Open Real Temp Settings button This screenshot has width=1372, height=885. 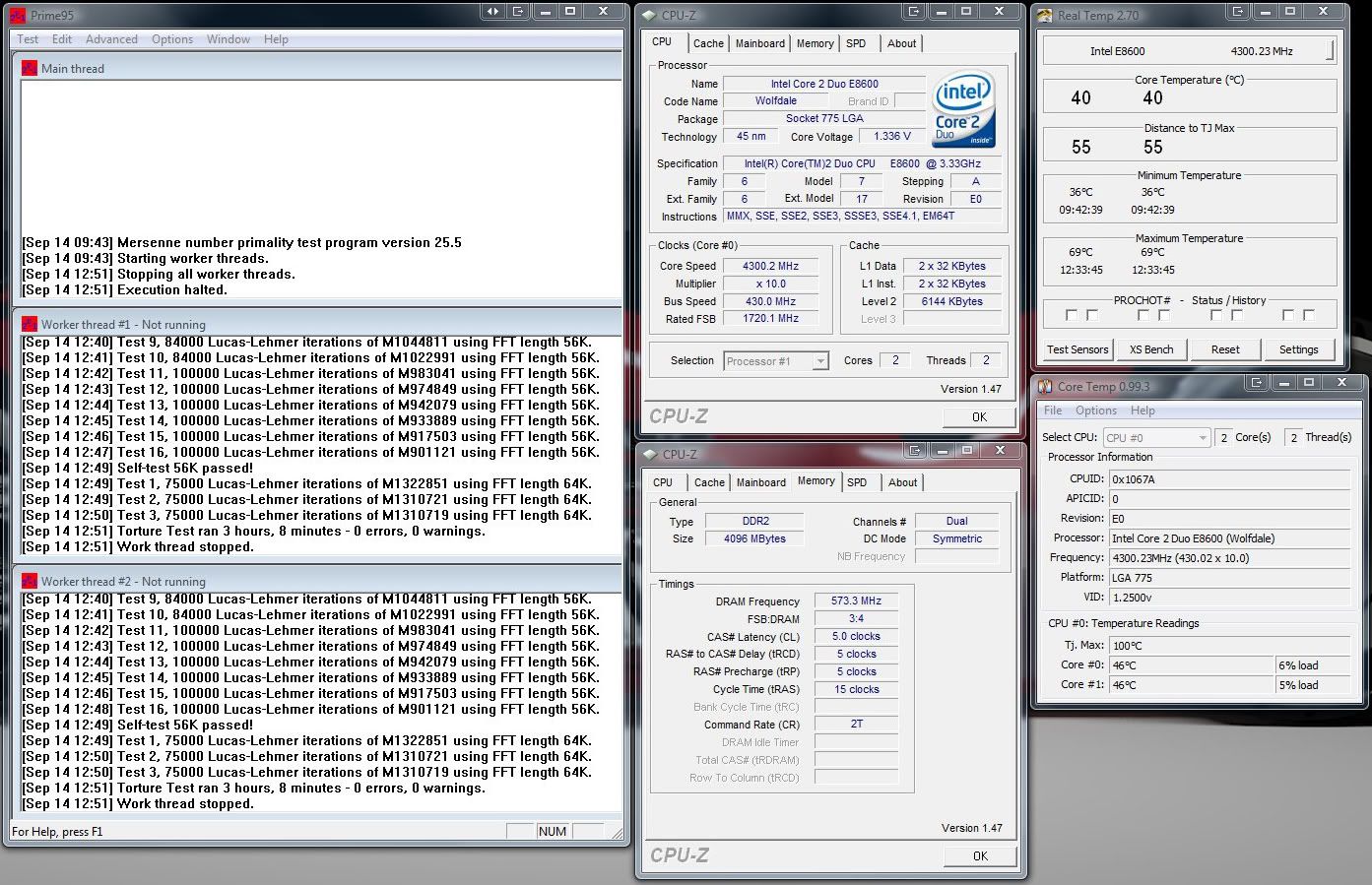(1299, 349)
